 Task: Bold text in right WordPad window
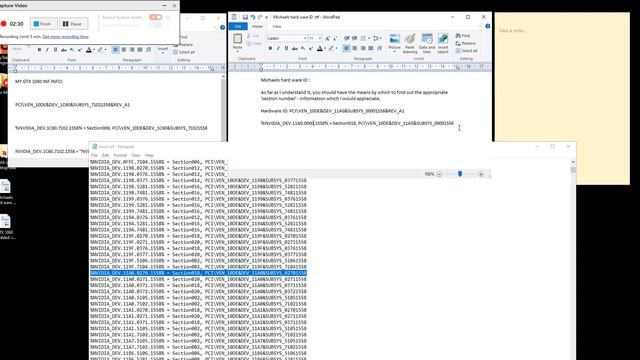click(270, 49)
